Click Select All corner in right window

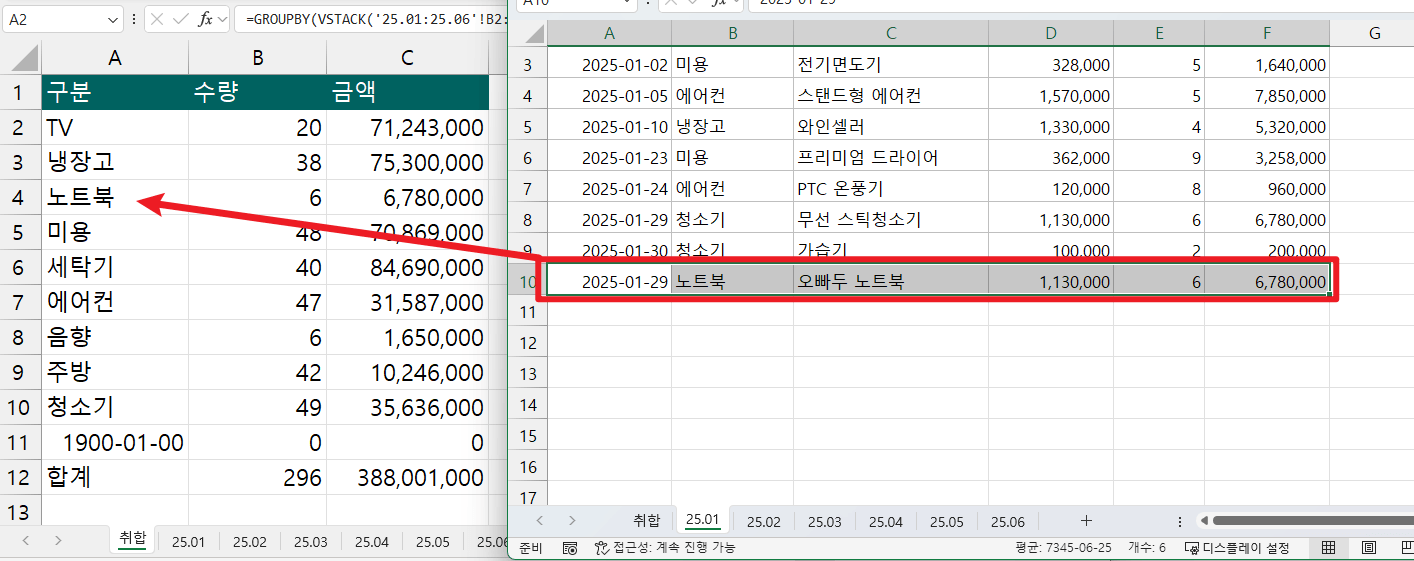(528, 33)
